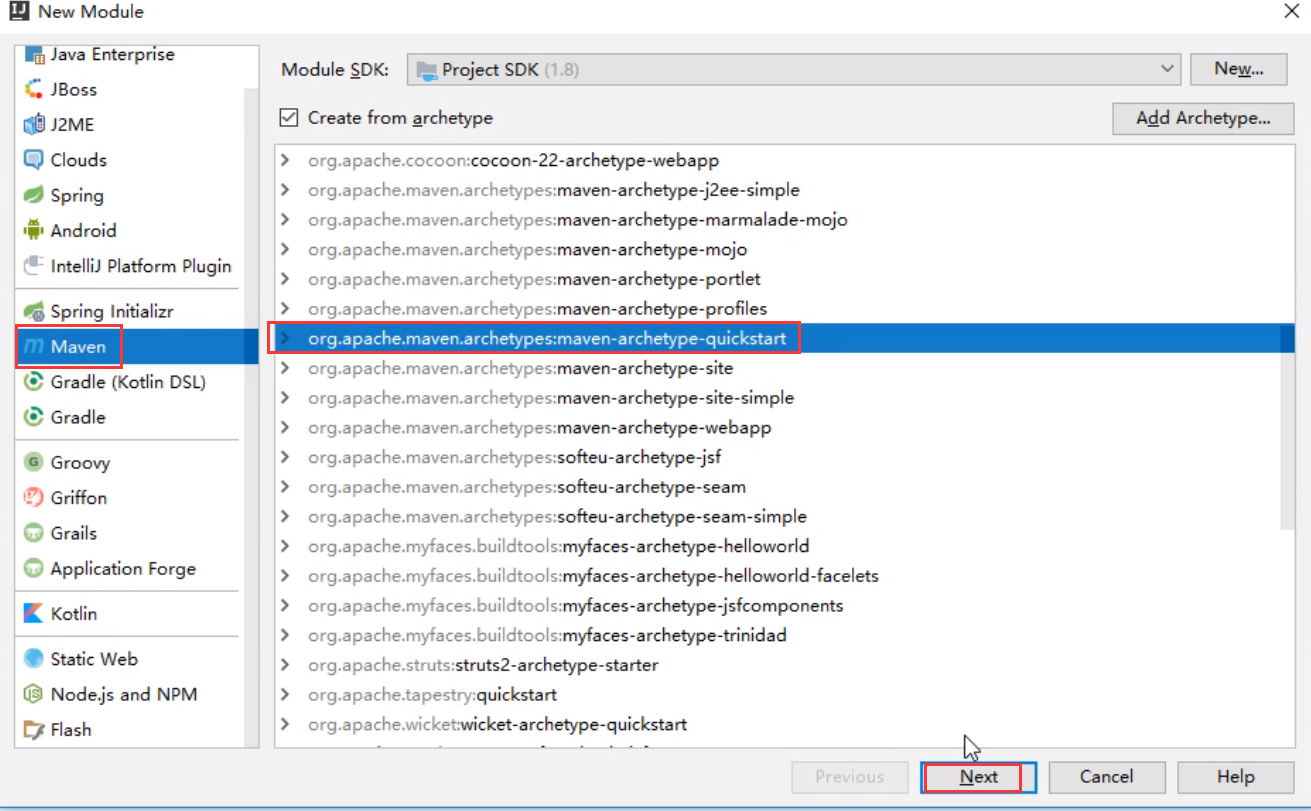Select the Gradle (Kotlin DSL) icon

pyautogui.click(x=34, y=382)
